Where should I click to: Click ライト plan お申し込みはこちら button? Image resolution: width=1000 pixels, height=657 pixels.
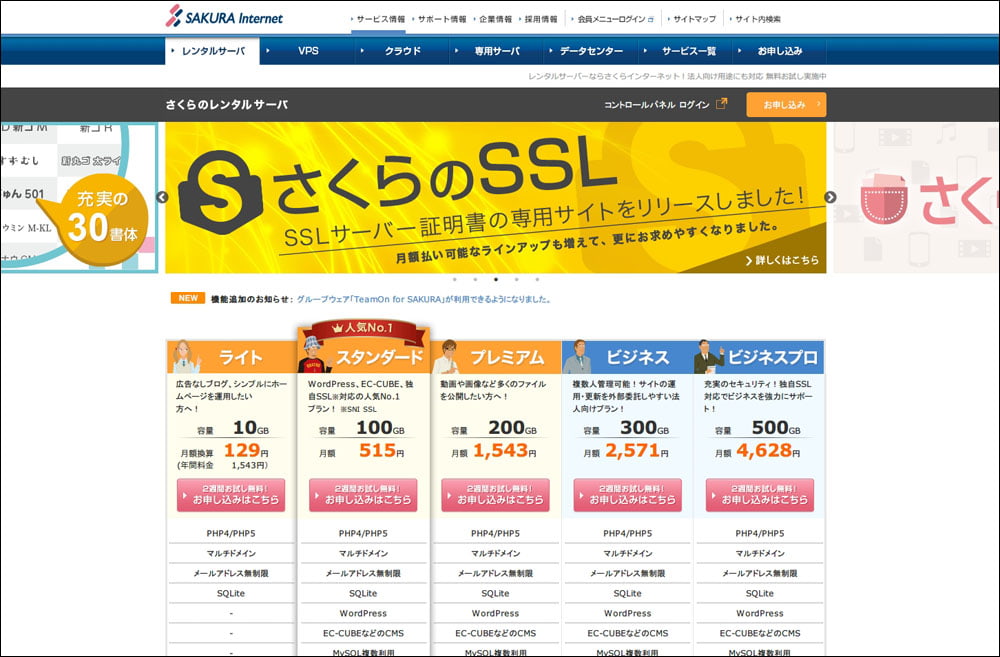(231, 495)
